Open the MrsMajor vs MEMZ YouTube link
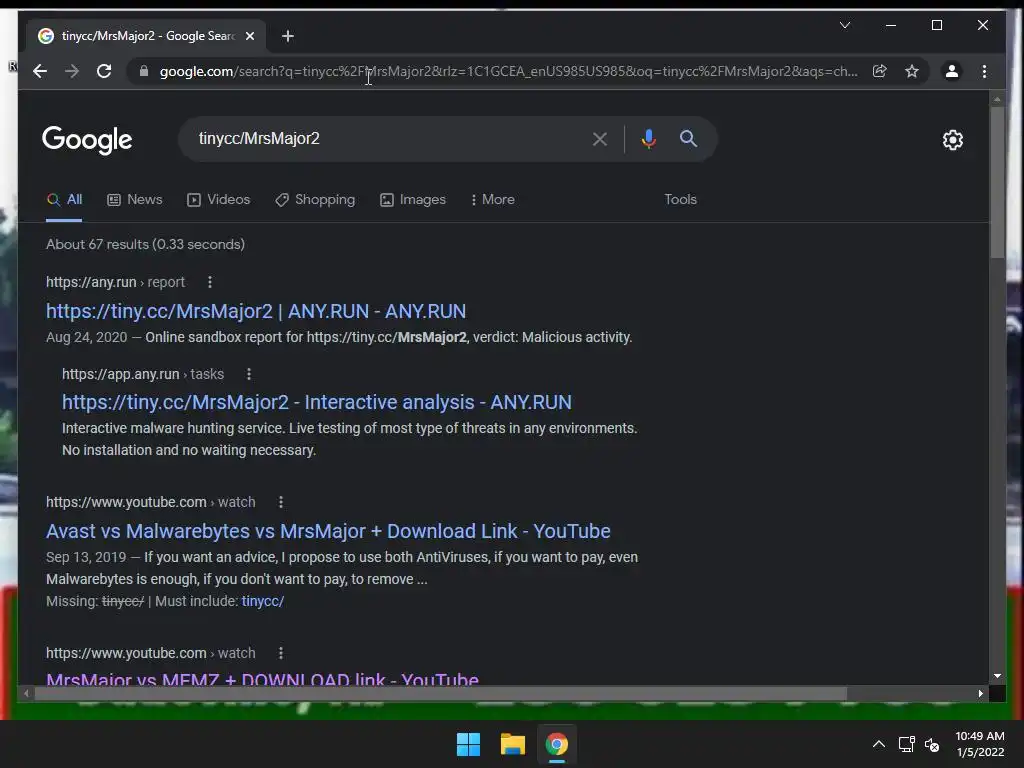Screen dimensions: 1024x768 click(x=263, y=679)
